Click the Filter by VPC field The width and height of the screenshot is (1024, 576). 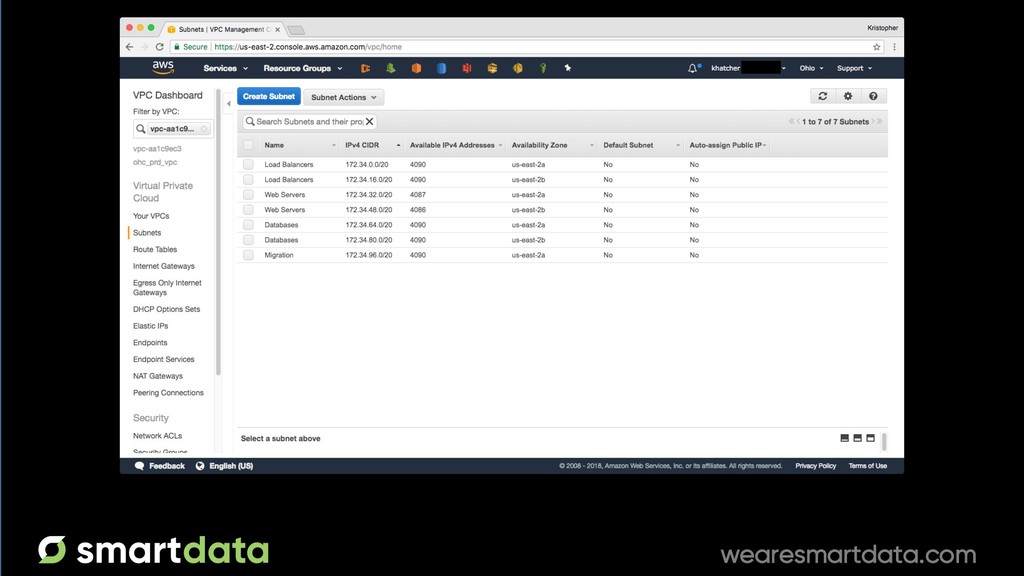(172, 129)
